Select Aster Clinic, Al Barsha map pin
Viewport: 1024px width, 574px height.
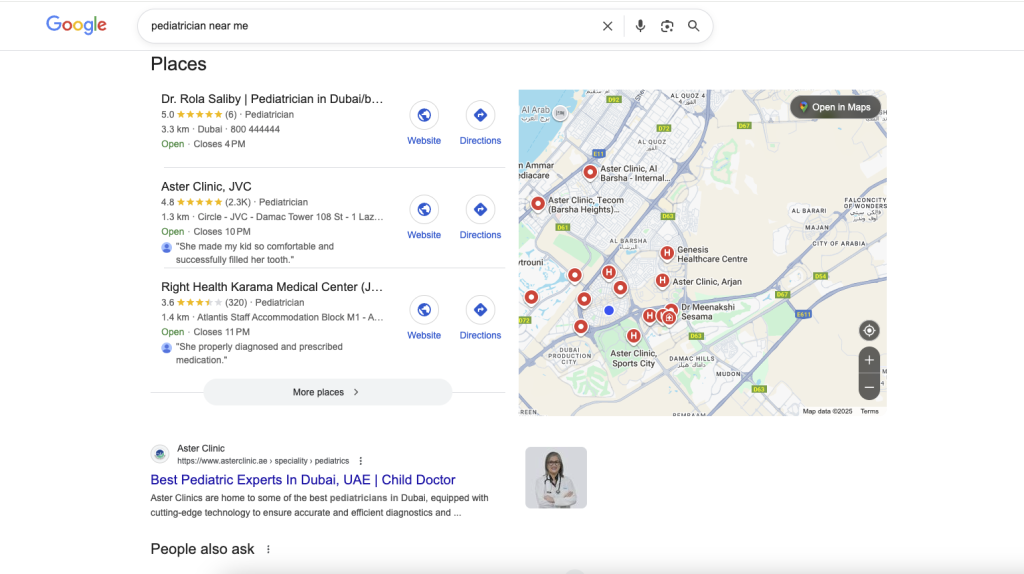pos(590,172)
